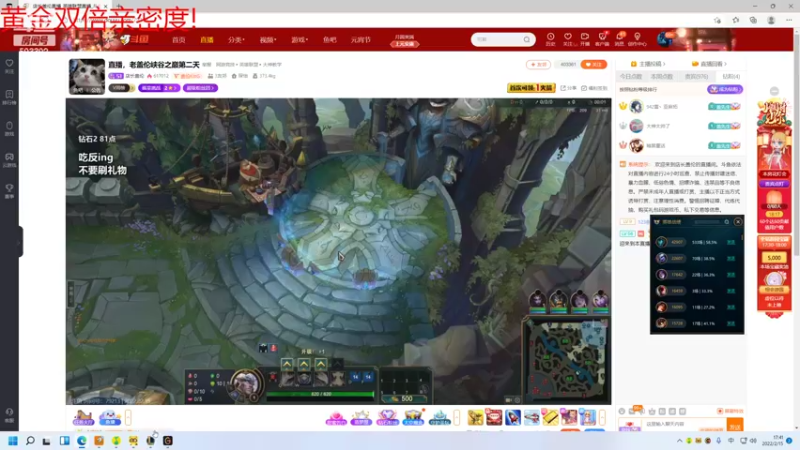Viewport: 800px width, 450px height.
Task: Click the first golden gift icon
Action: (476, 417)
